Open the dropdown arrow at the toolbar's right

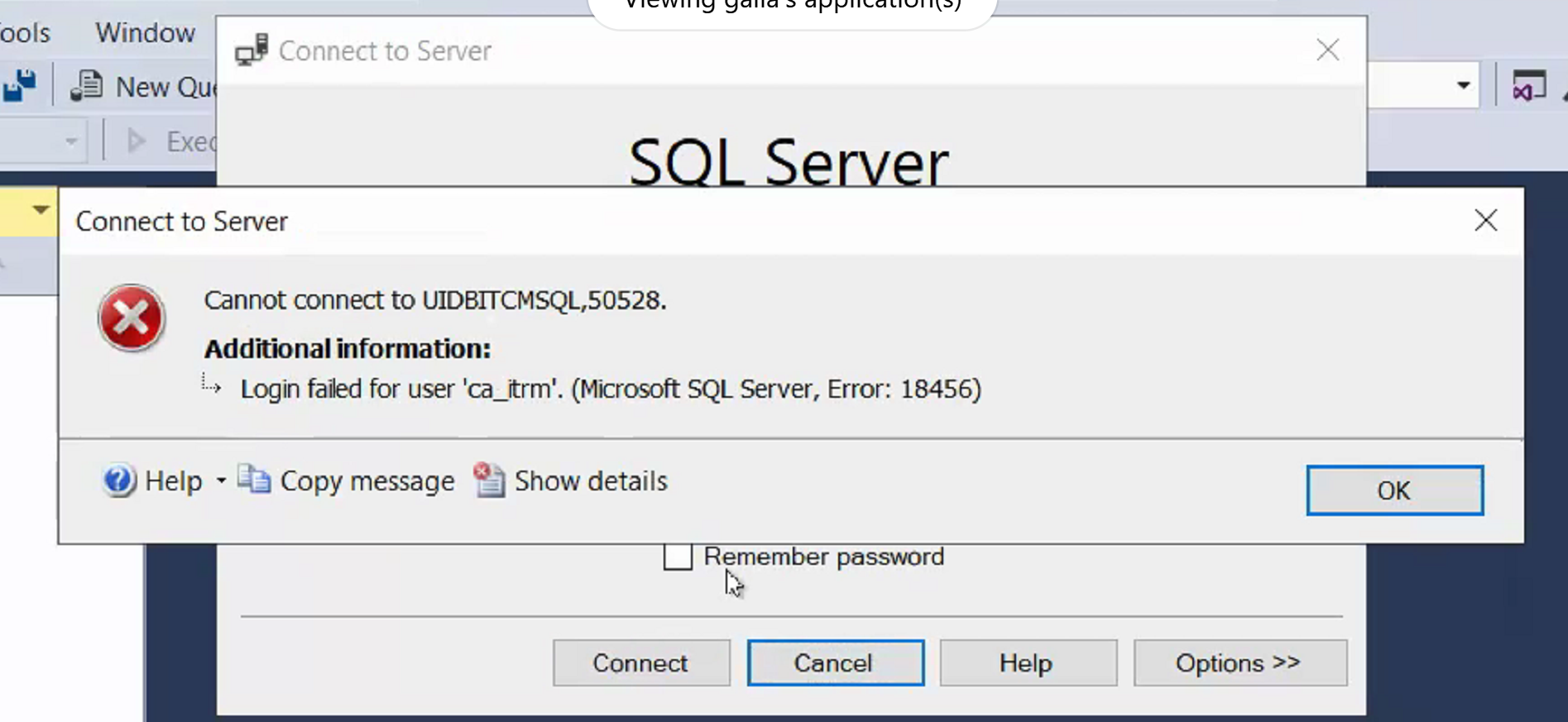[1463, 86]
